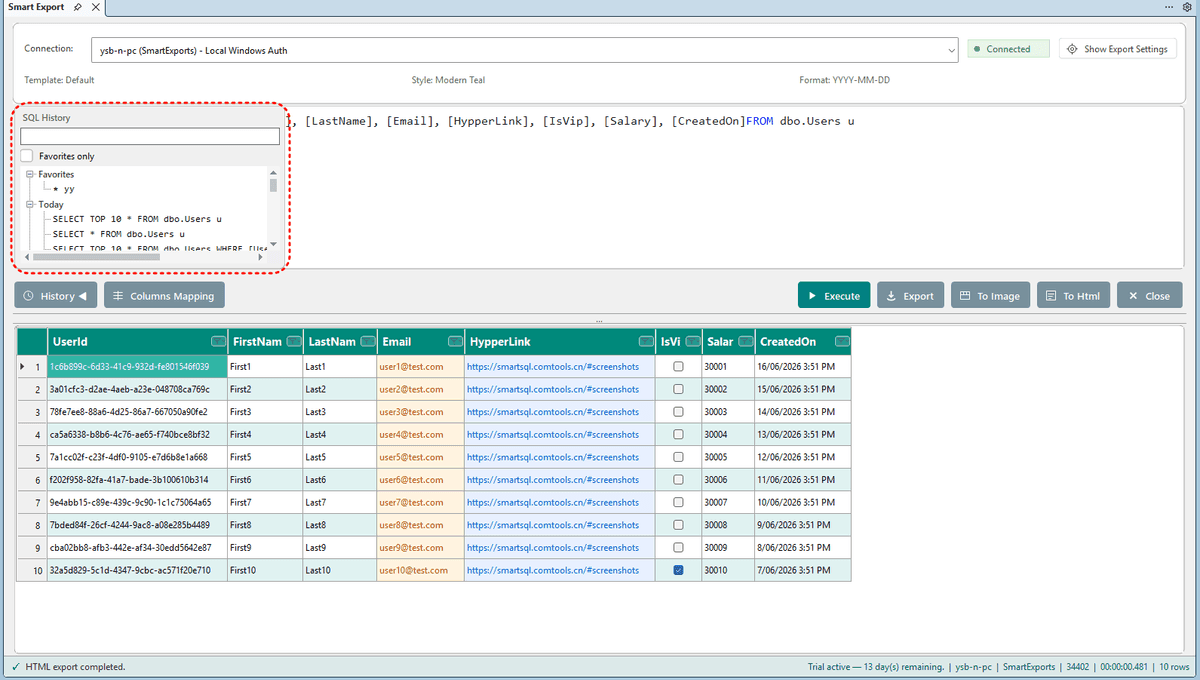Uncheck the IsVip box for First10 row
Viewport: 1200px width, 680px height.
[x=679, y=570]
